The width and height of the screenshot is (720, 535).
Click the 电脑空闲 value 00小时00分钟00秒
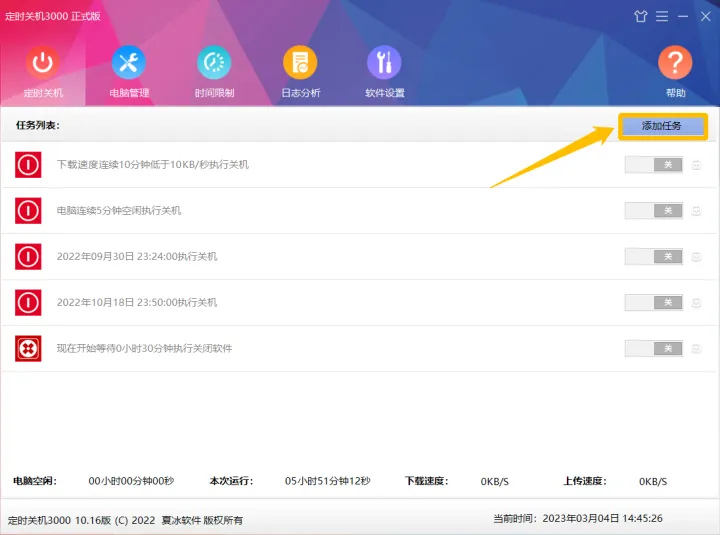click(x=131, y=481)
